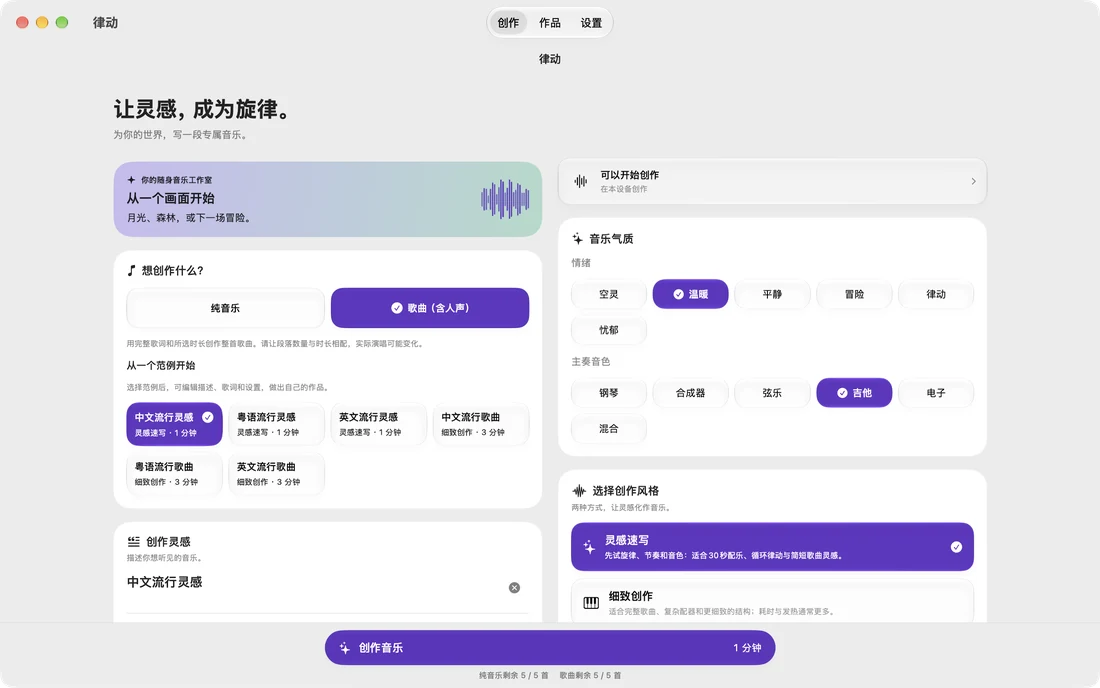Click the 创作音乐 button
The width and height of the screenshot is (1100, 688).
tap(550, 648)
